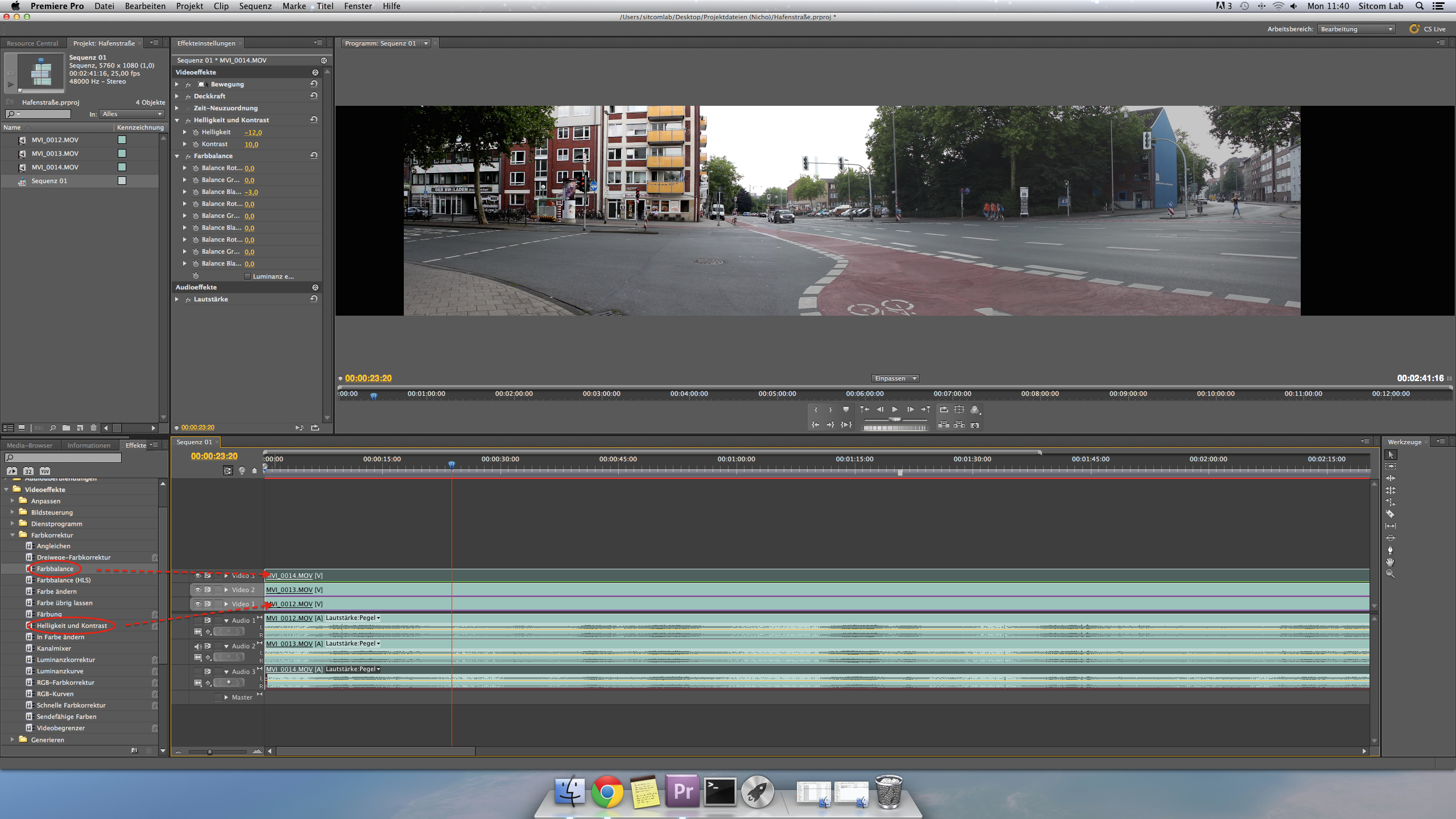Image resolution: width=1456 pixels, height=819 pixels.
Task: Select the Hand tool
Action: tap(1390, 562)
